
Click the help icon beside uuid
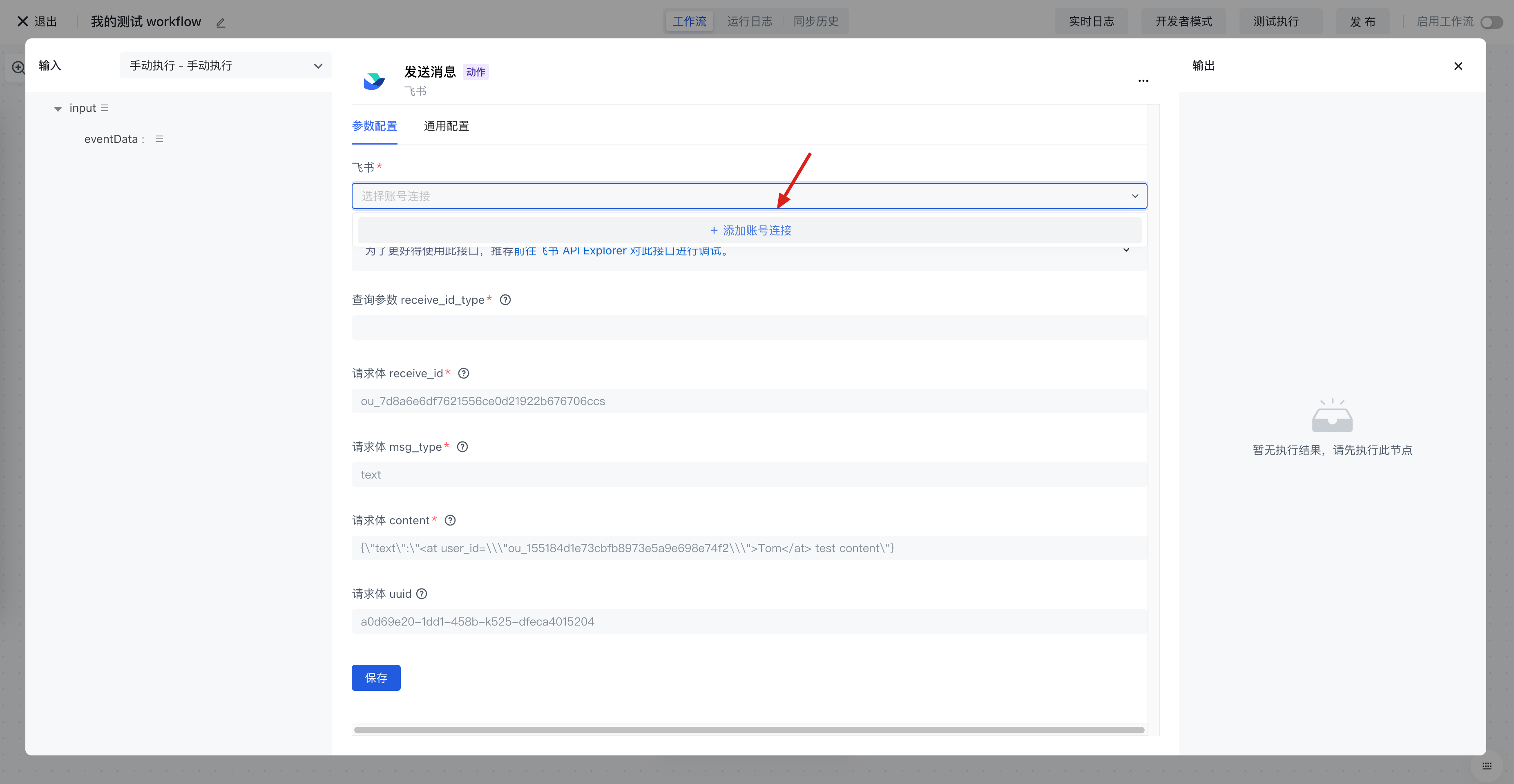[422, 594]
